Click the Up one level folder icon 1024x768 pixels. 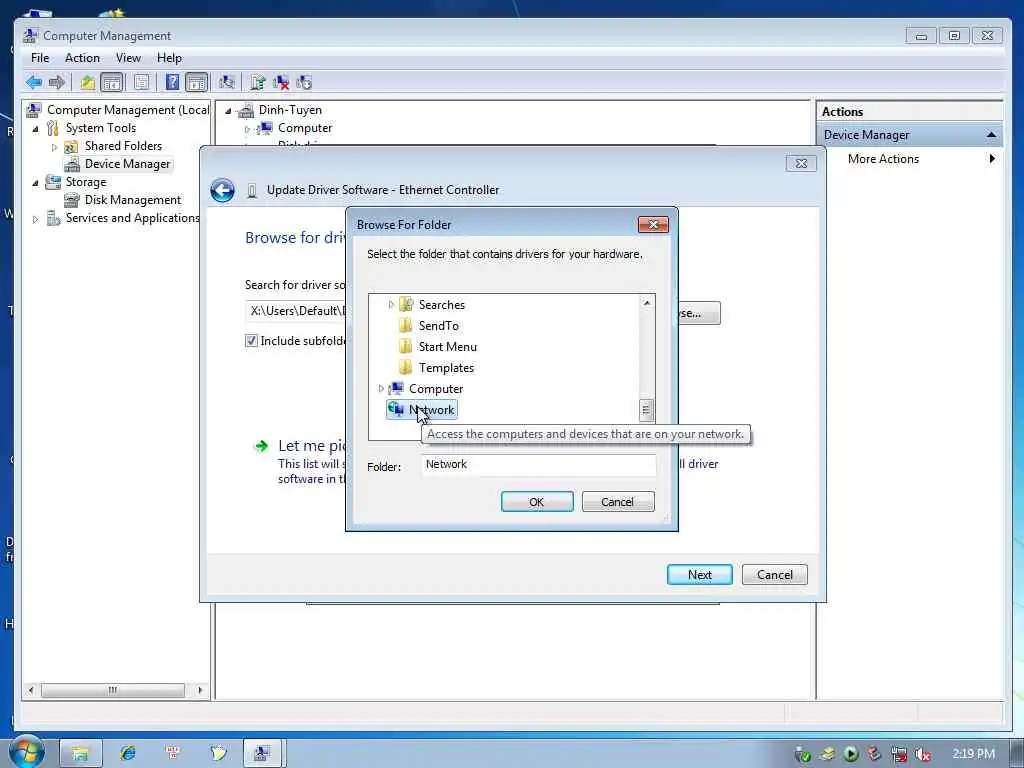coord(88,82)
